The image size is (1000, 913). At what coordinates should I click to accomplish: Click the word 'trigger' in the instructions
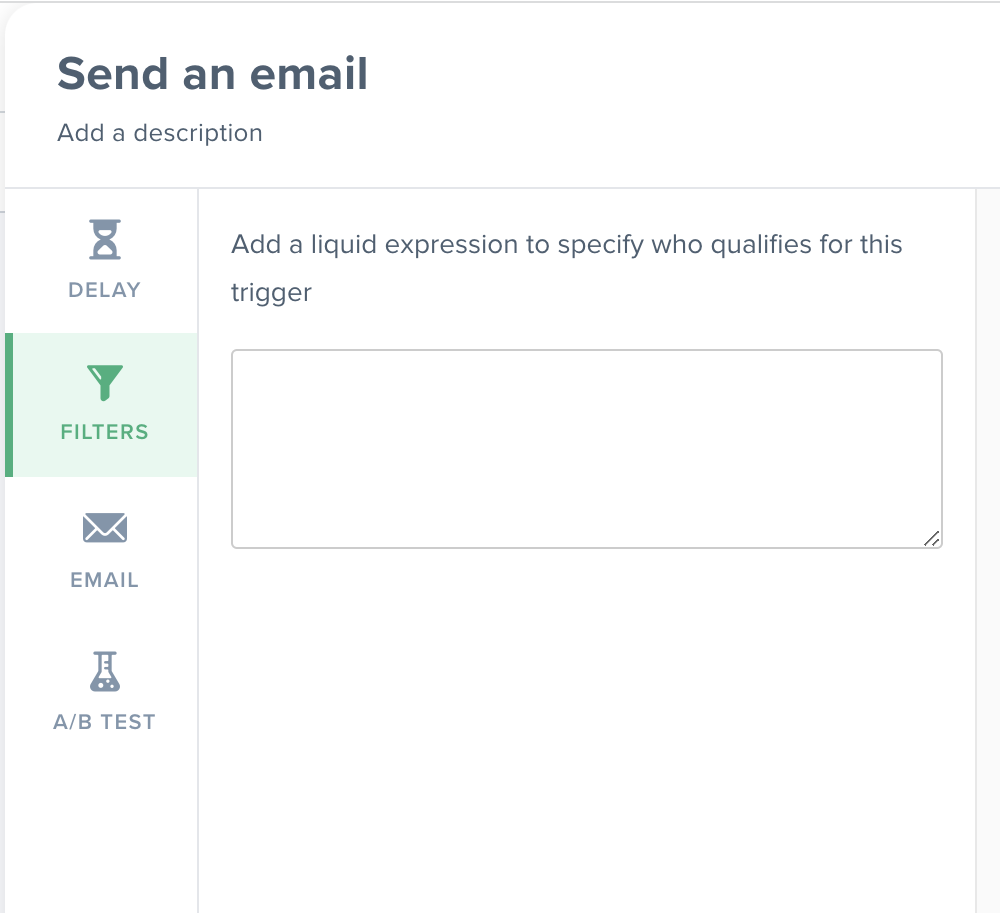(271, 293)
